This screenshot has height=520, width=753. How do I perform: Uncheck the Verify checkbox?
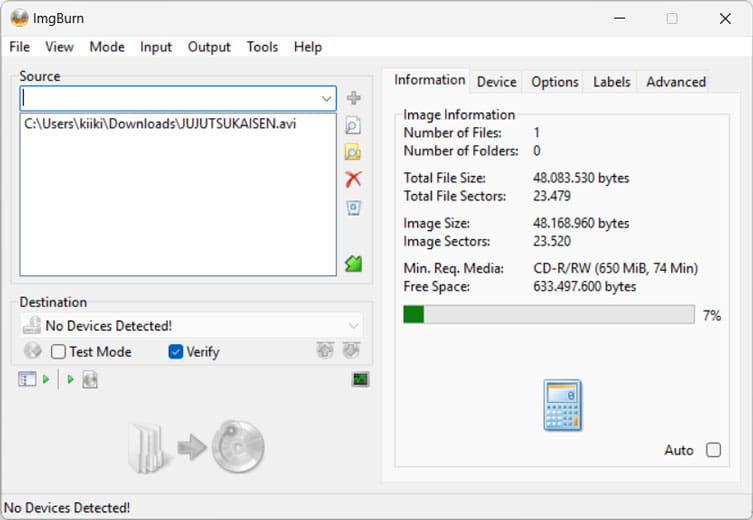[x=176, y=352]
